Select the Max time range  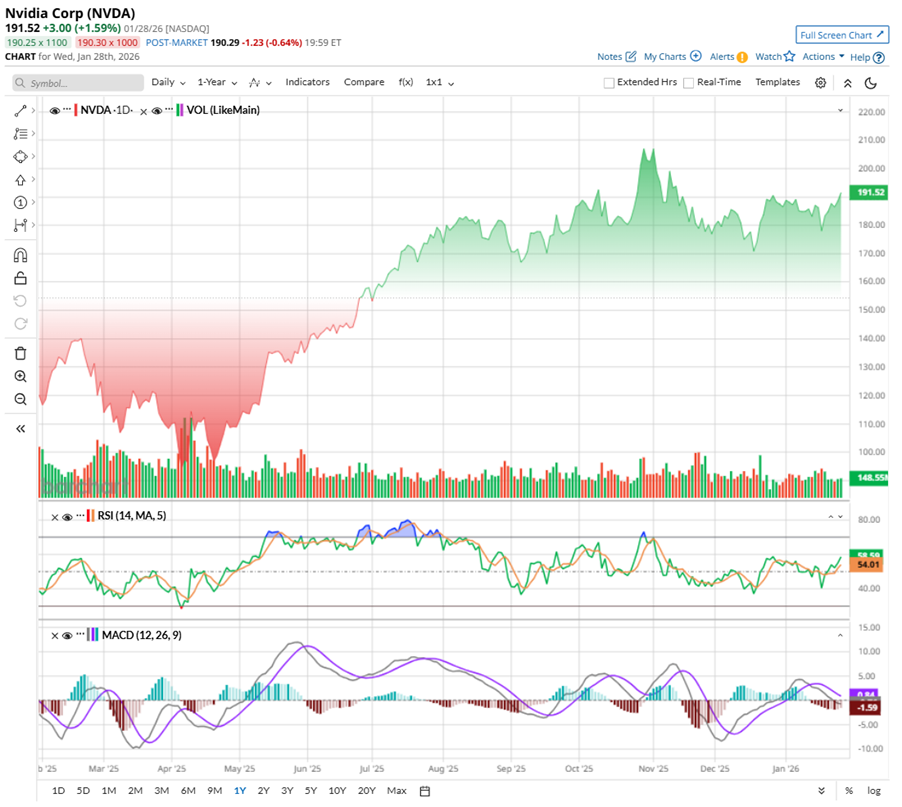[396, 791]
